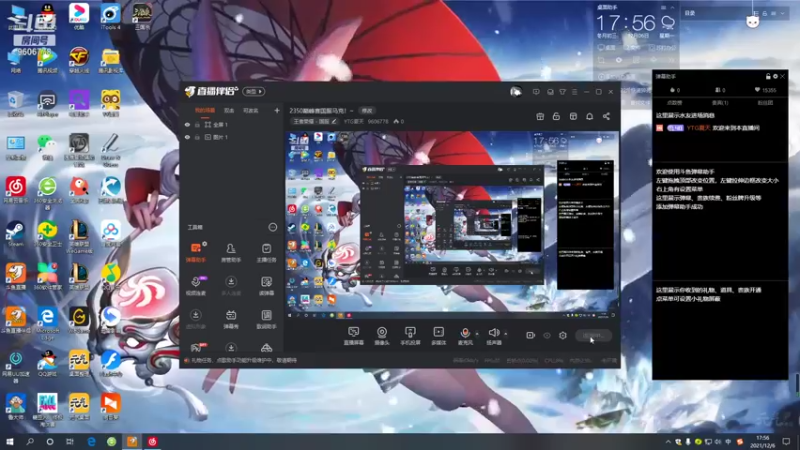Click the taskbar search magnifier icon
The image size is (800, 450).
30,441
